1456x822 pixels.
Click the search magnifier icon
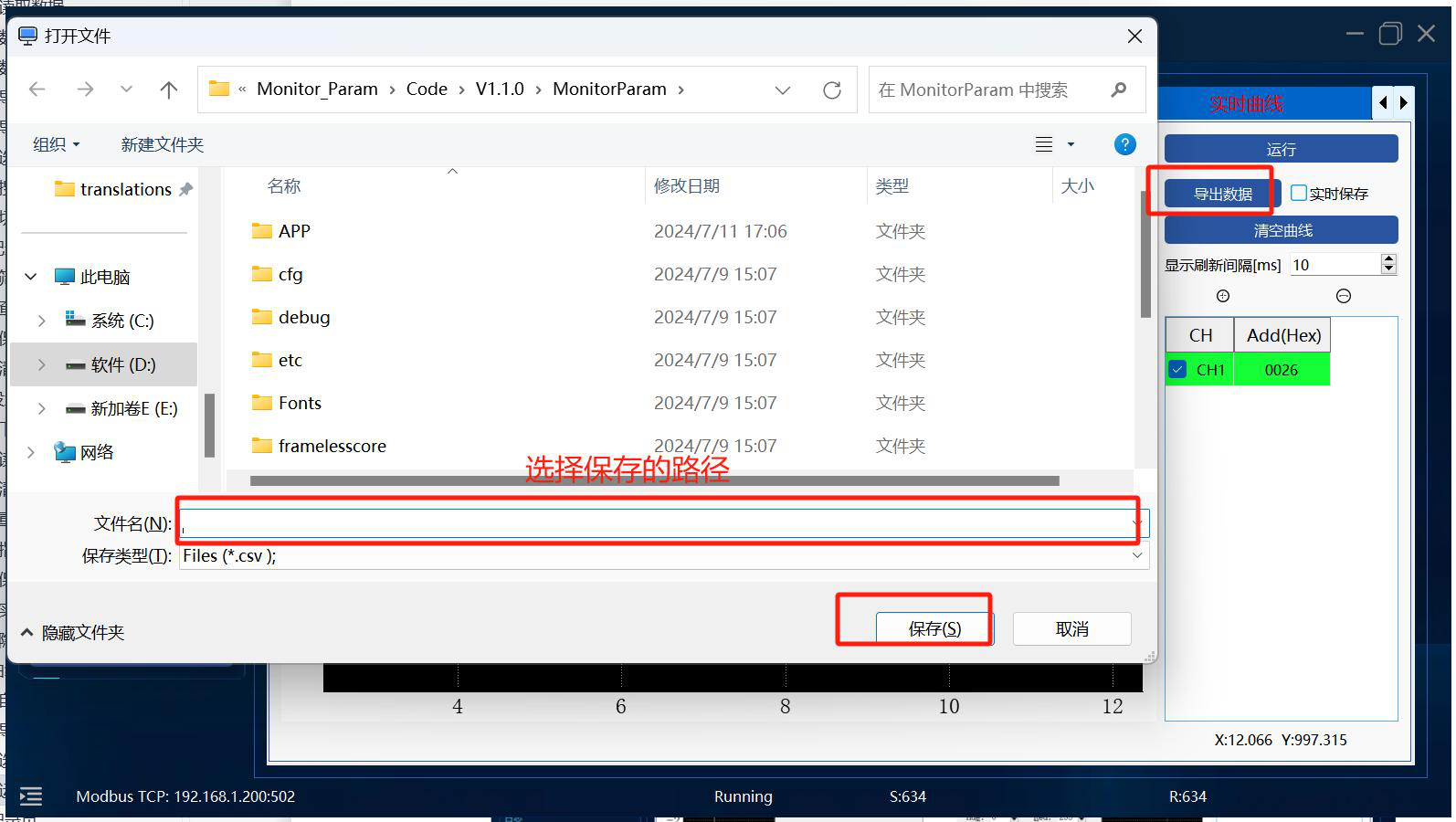1119,90
